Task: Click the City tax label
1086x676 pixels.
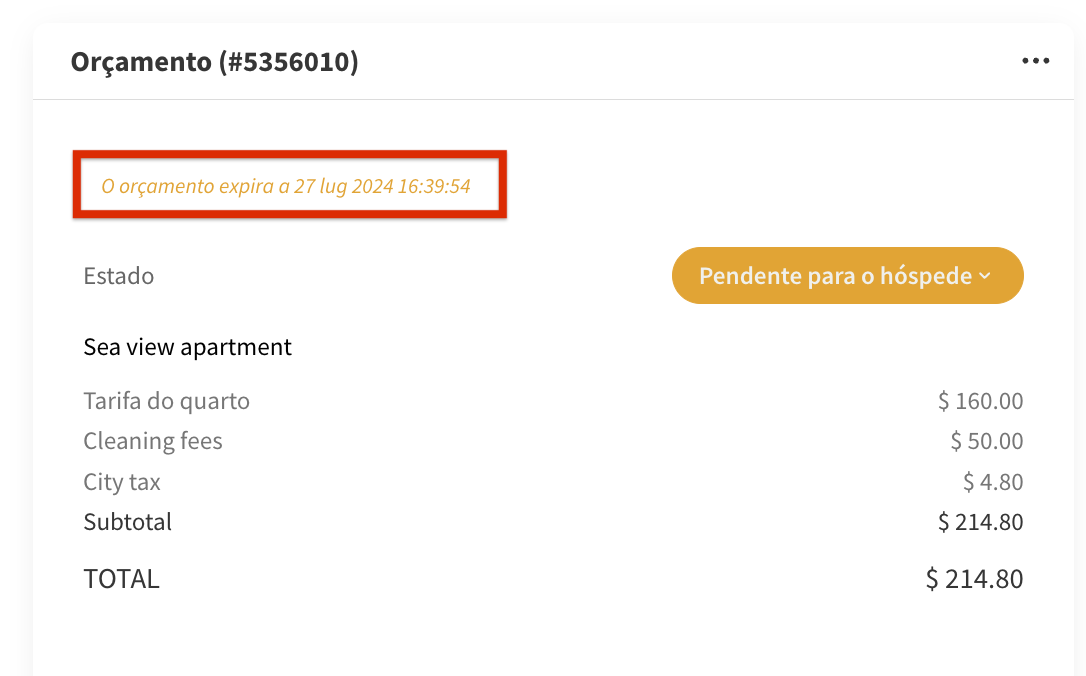Action: pyautogui.click(x=122, y=482)
